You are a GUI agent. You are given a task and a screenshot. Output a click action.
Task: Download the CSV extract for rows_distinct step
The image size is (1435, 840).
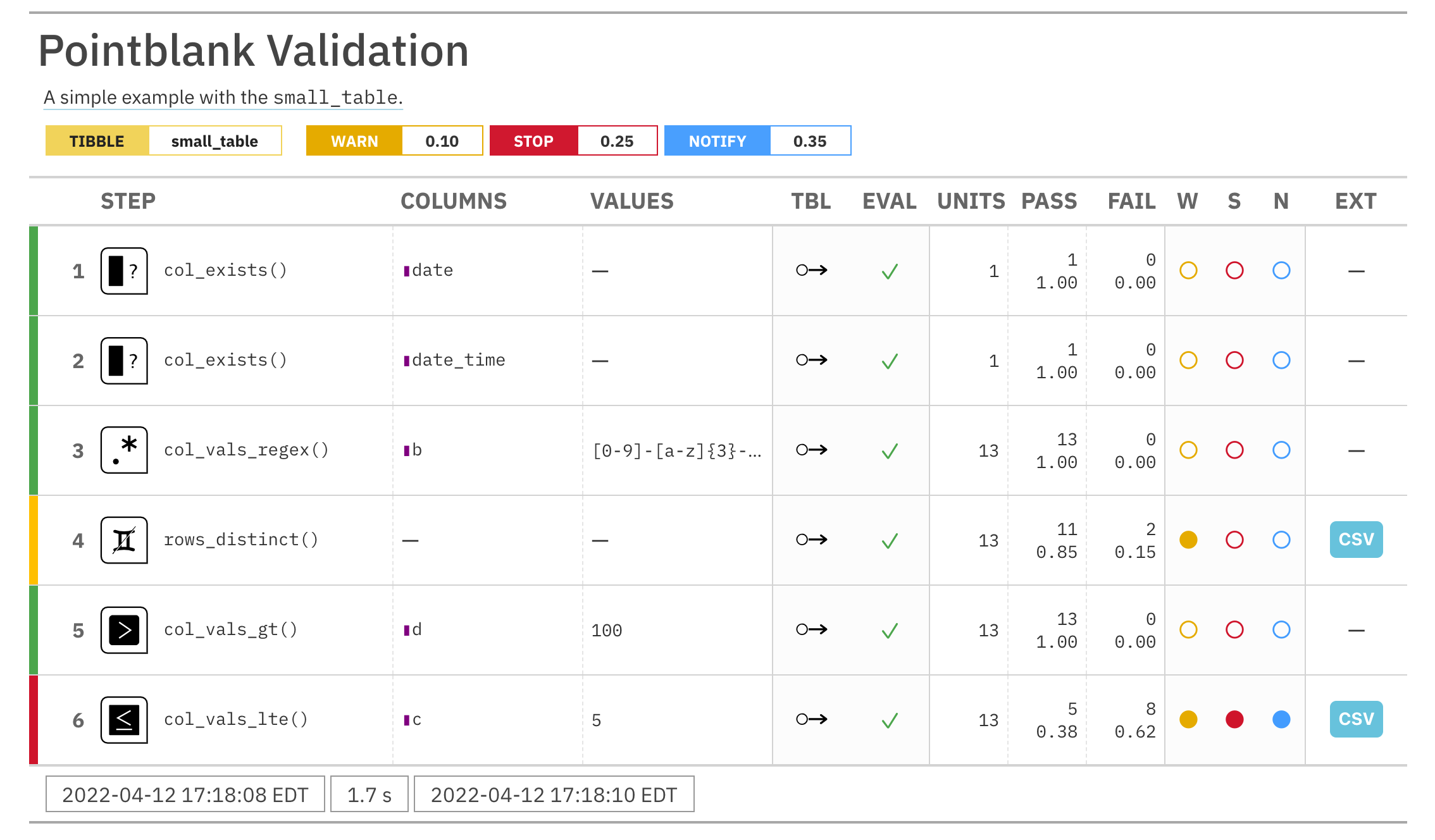coord(1356,540)
